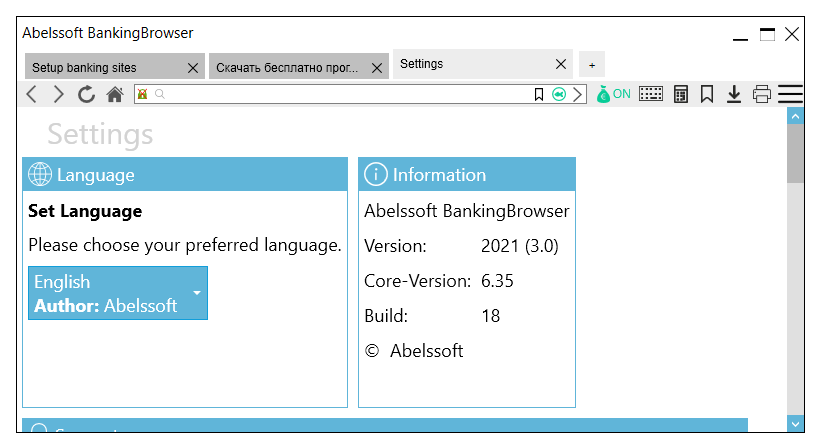Toggle the money bag ON protection
This screenshot has height=448, width=816.
click(614, 94)
